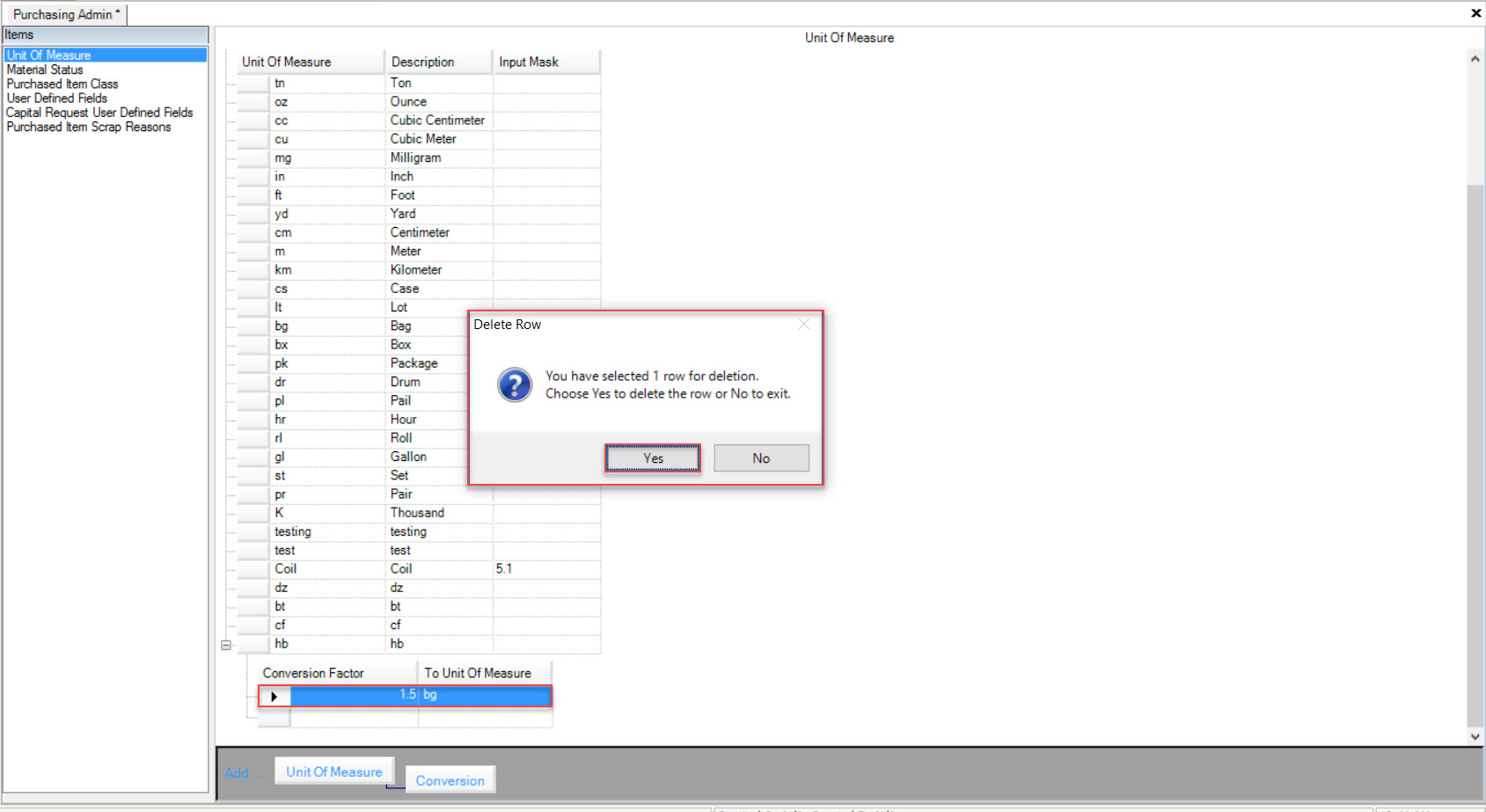Select the Kilometer description cell
Image resolution: width=1486 pixels, height=812 pixels.
439,270
